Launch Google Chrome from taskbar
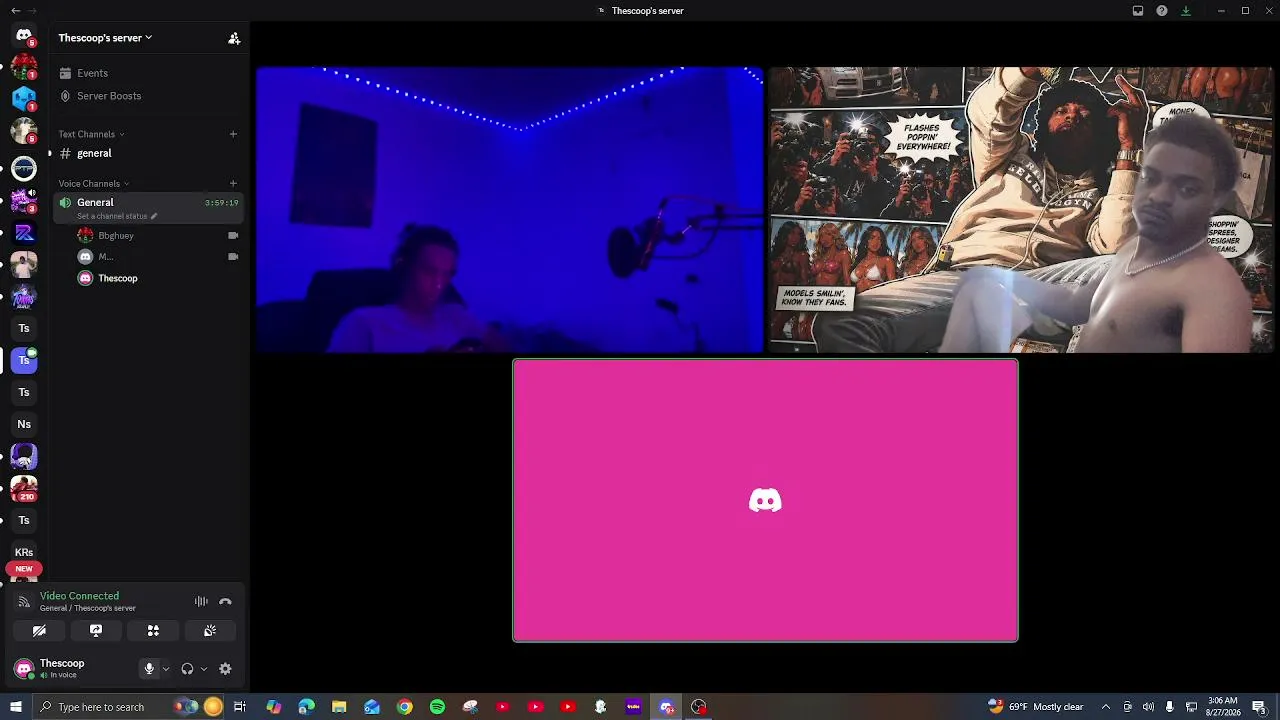 404,707
